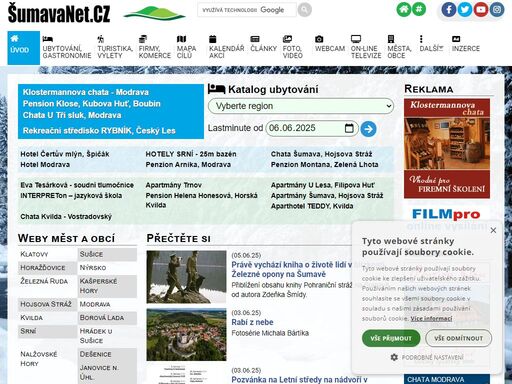The height and width of the screenshot is (384, 512).
Task: Open Více informací cookie link
Action: pos(431,319)
